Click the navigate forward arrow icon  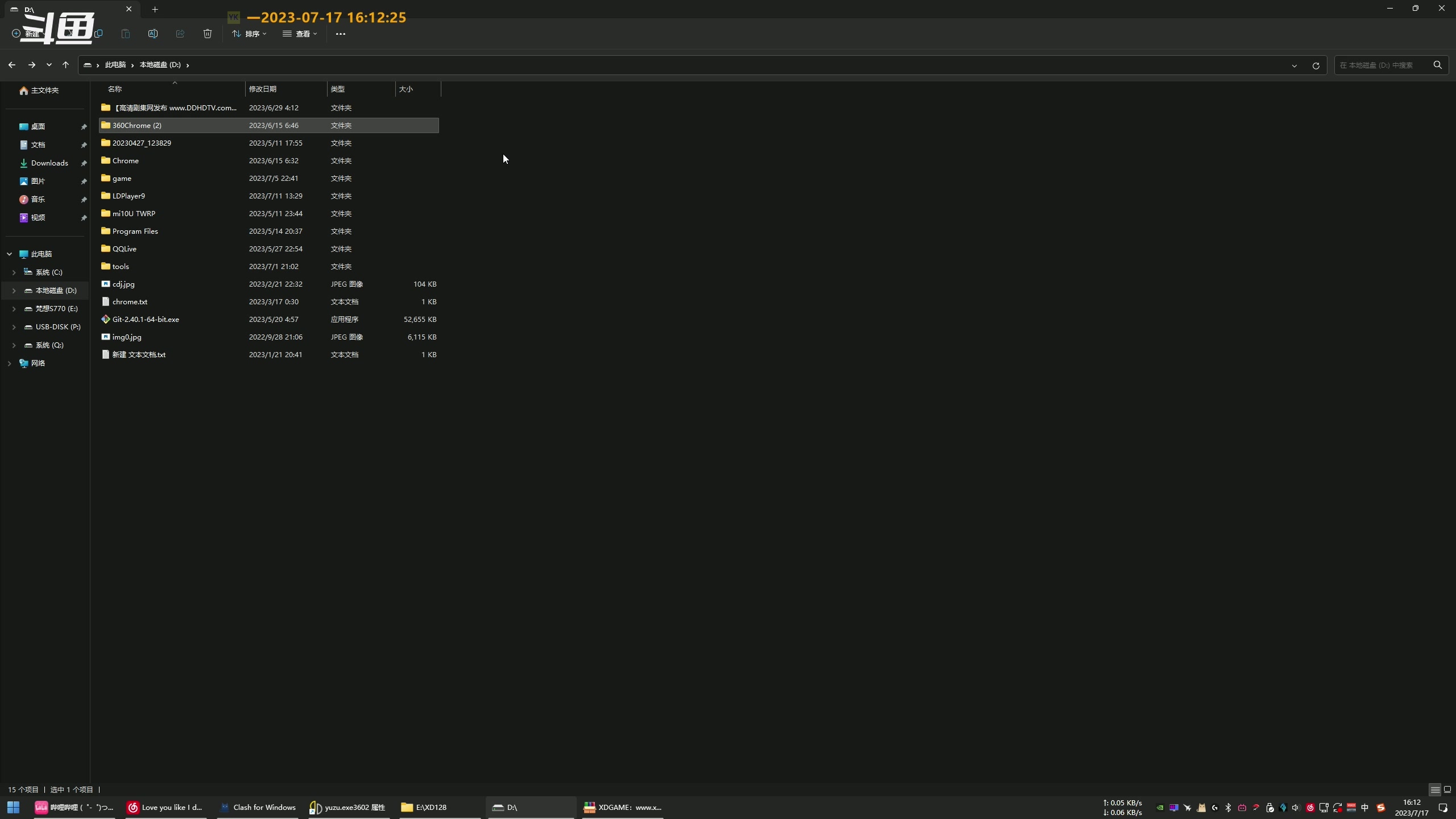[31, 64]
